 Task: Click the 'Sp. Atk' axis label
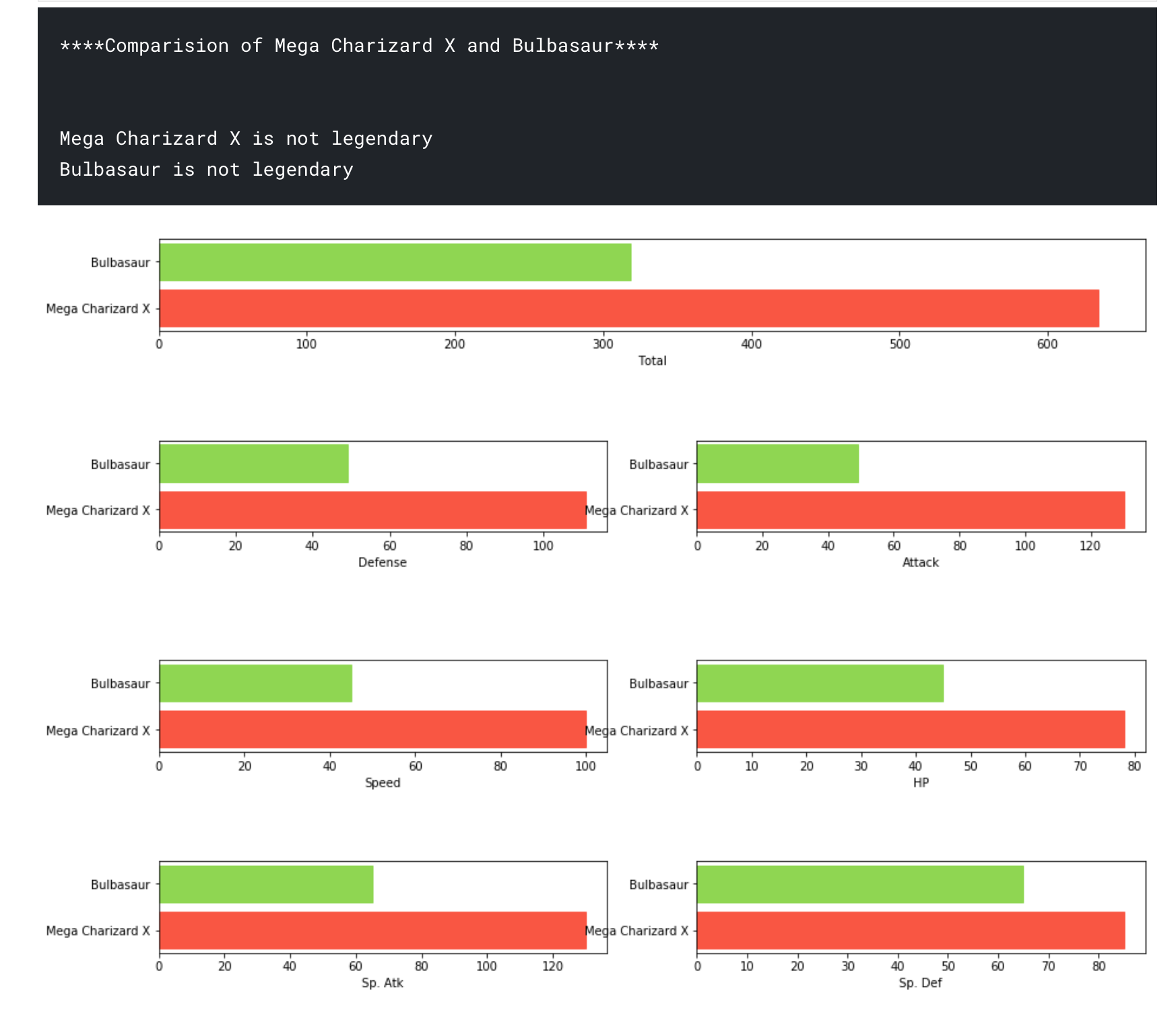(382, 983)
